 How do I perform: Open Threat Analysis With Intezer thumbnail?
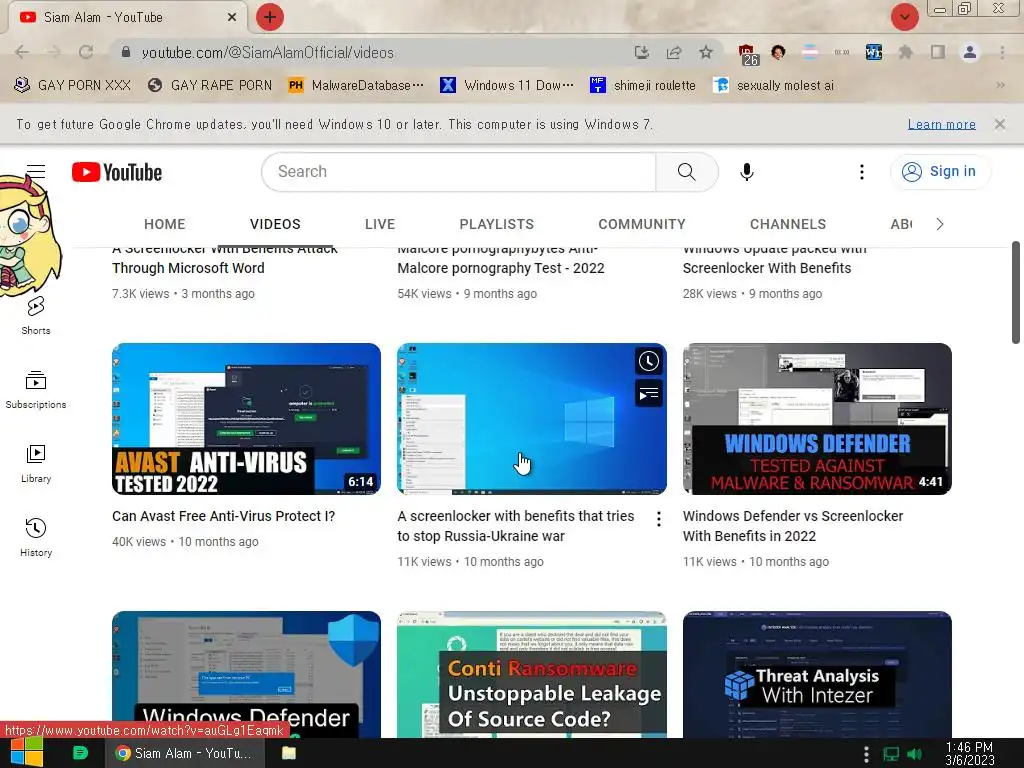pyautogui.click(x=817, y=675)
